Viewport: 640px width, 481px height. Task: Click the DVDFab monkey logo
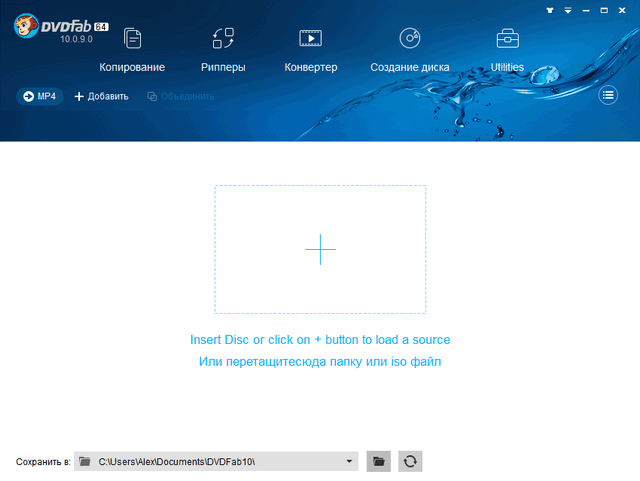(x=26, y=26)
